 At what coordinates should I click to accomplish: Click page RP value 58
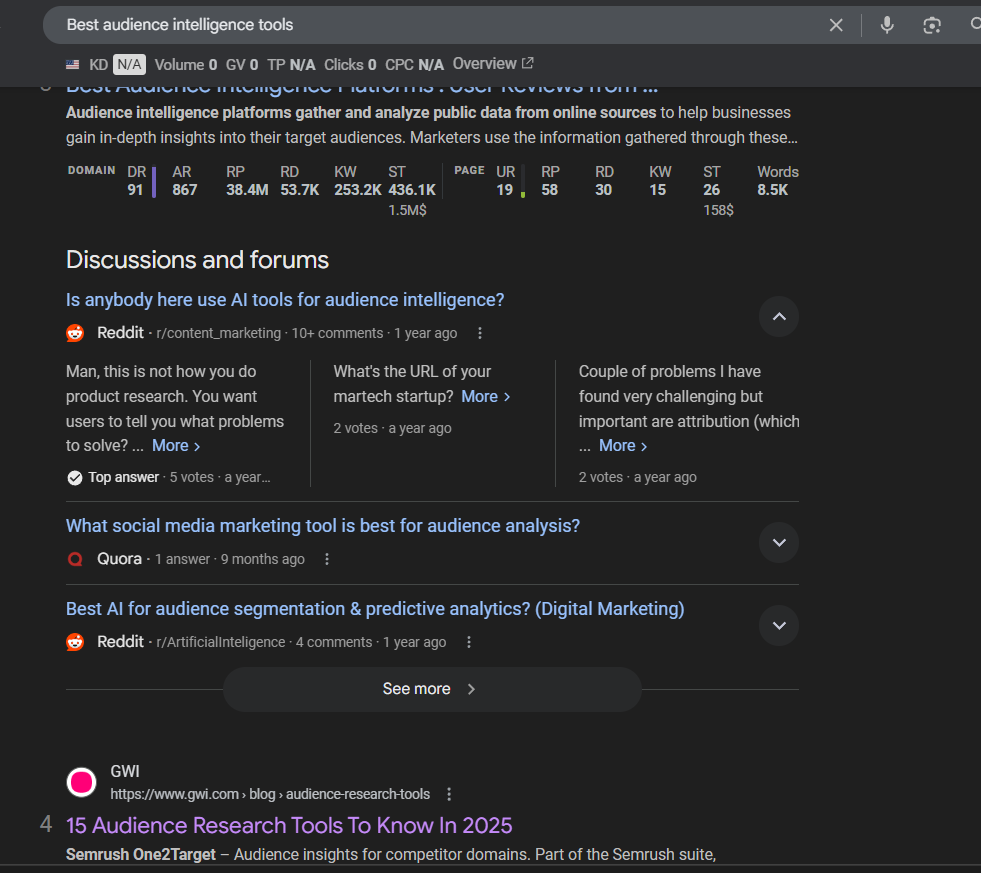(x=549, y=190)
